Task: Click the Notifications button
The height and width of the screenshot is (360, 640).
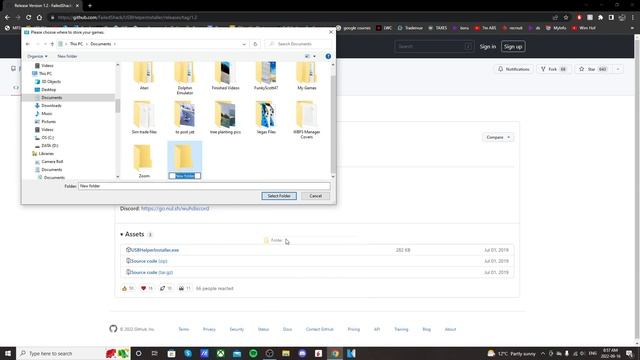Action: [x=513, y=69]
